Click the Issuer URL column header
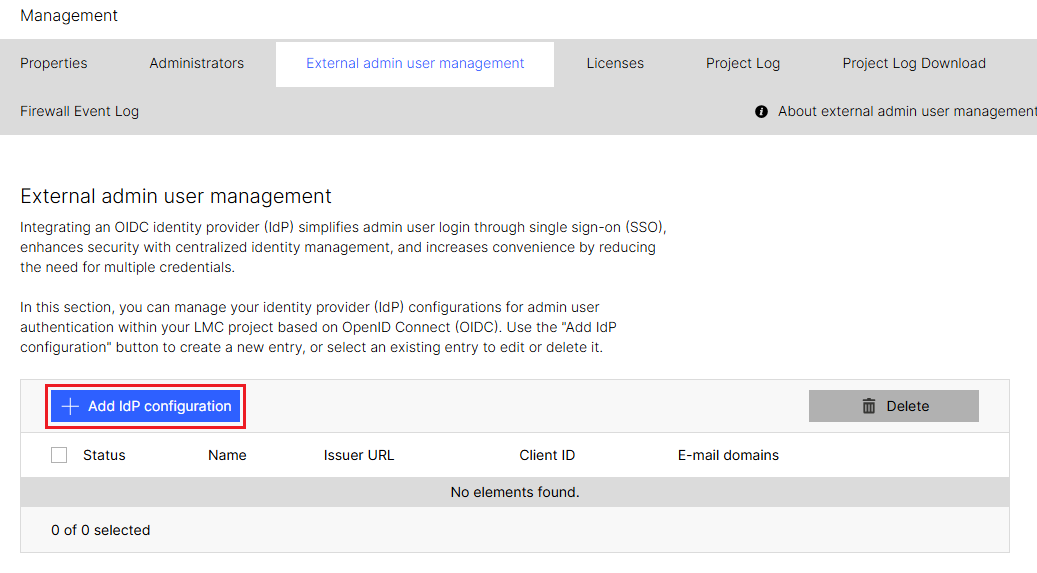1037x573 pixels. (359, 455)
